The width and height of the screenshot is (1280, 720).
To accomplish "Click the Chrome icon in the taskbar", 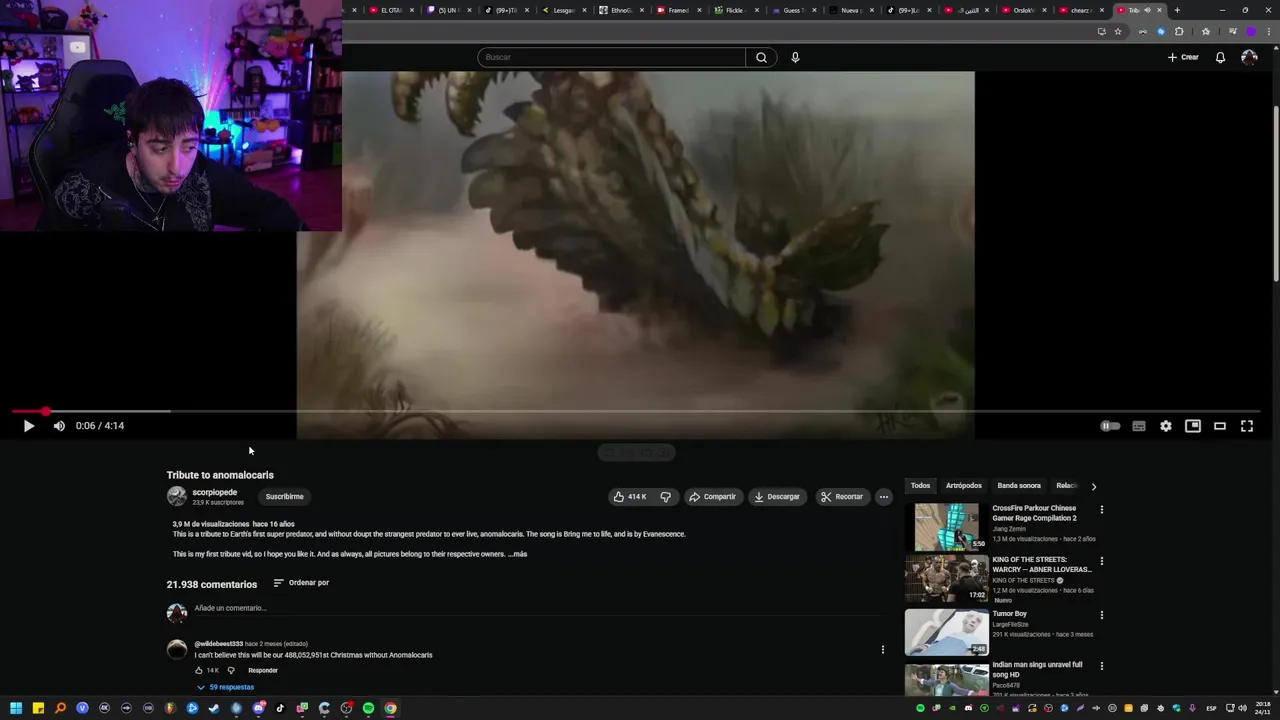I will (390, 708).
